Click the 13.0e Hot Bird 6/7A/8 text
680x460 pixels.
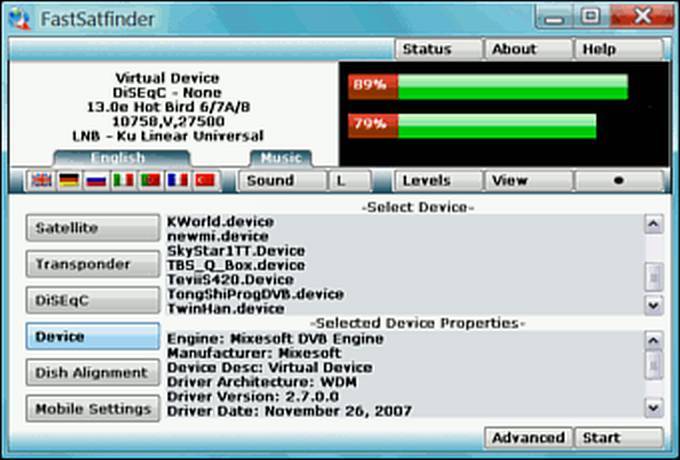click(x=168, y=107)
